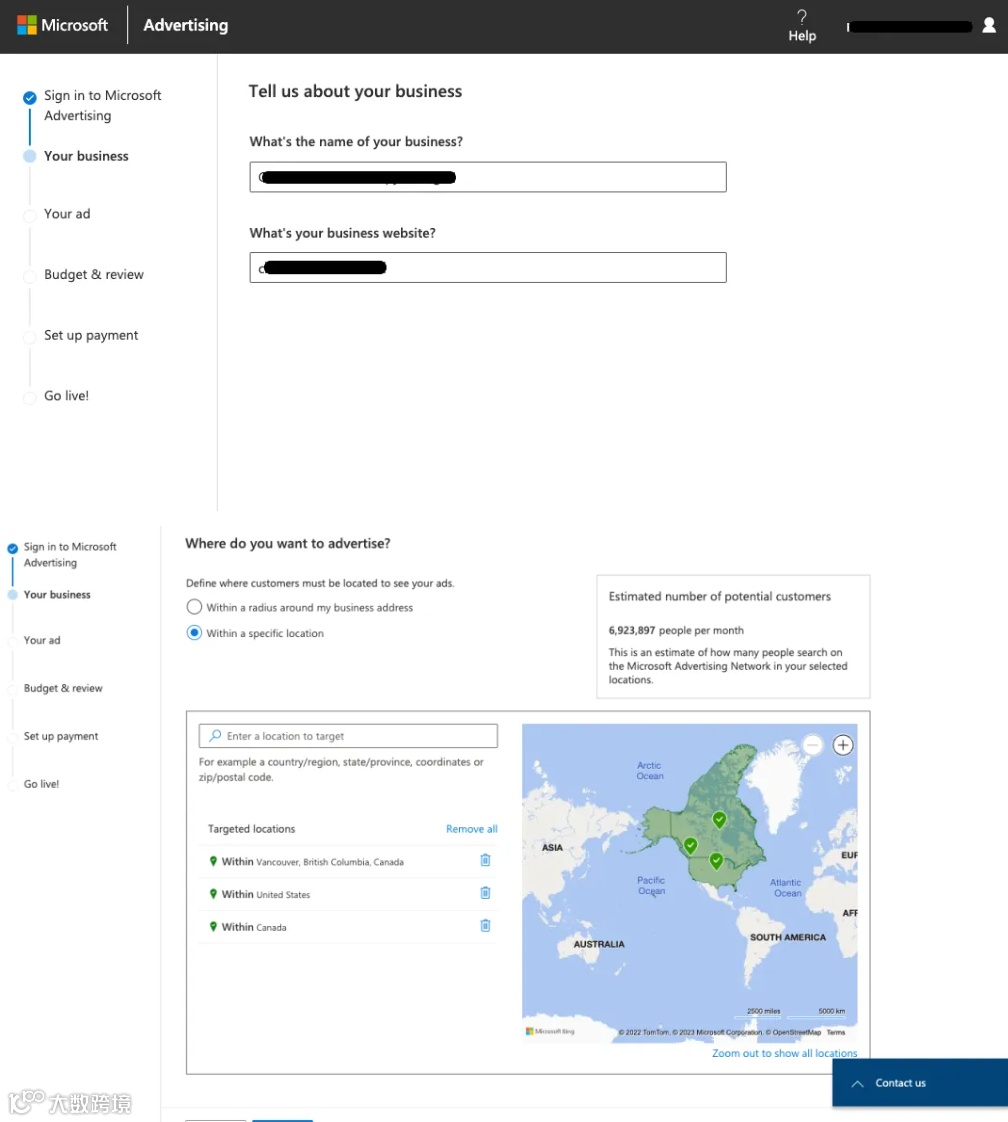This screenshot has height=1122, width=1008.
Task: Click the business name input field
Action: (488, 177)
